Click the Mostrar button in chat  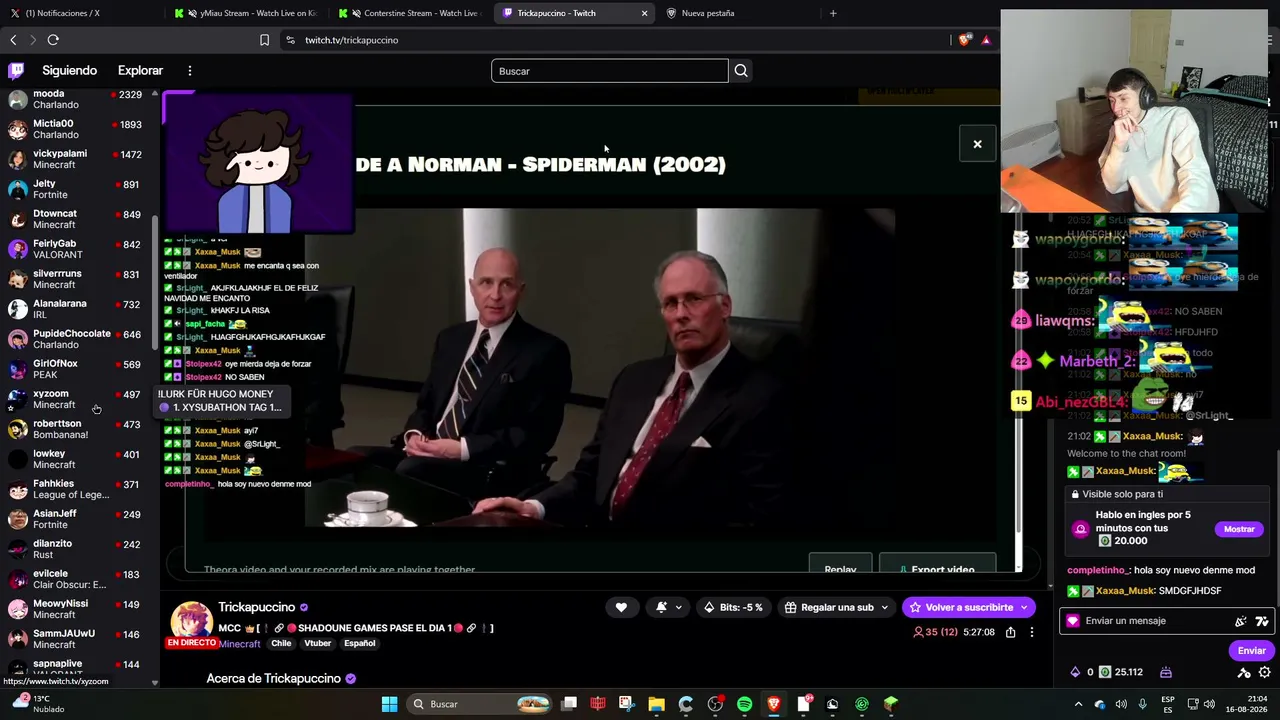click(x=1239, y=529)
